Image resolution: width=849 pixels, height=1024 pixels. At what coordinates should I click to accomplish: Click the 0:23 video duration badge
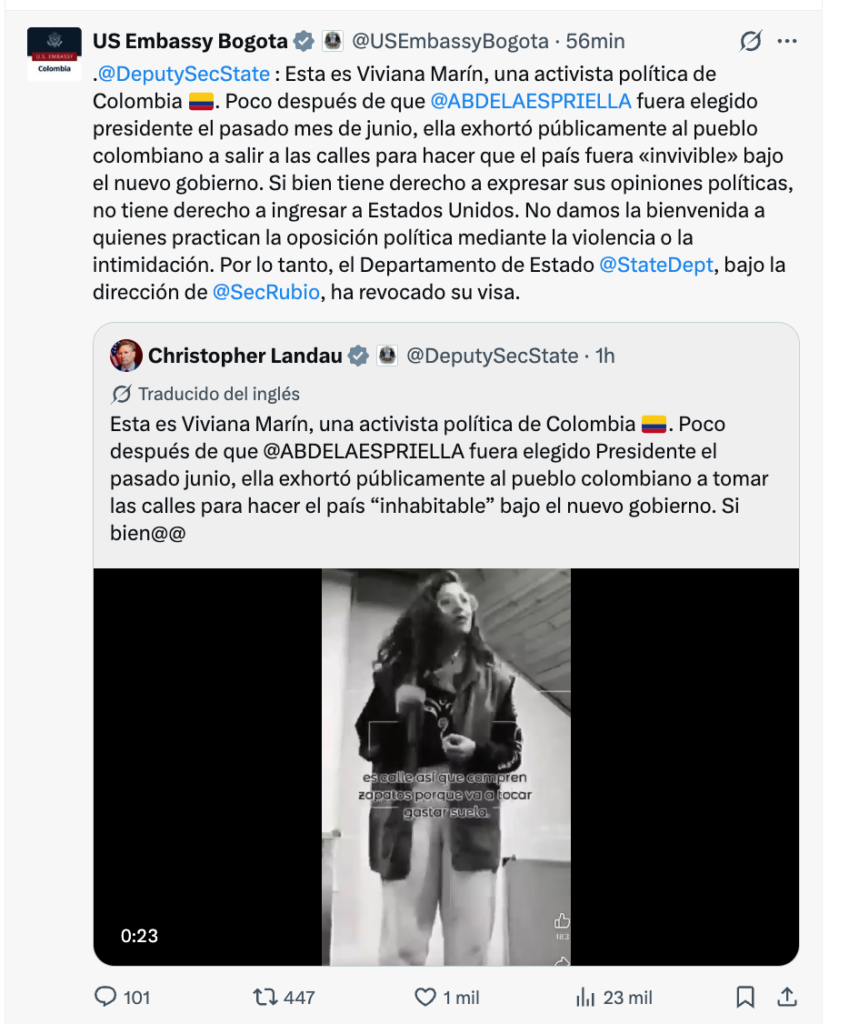pos(139,936)
